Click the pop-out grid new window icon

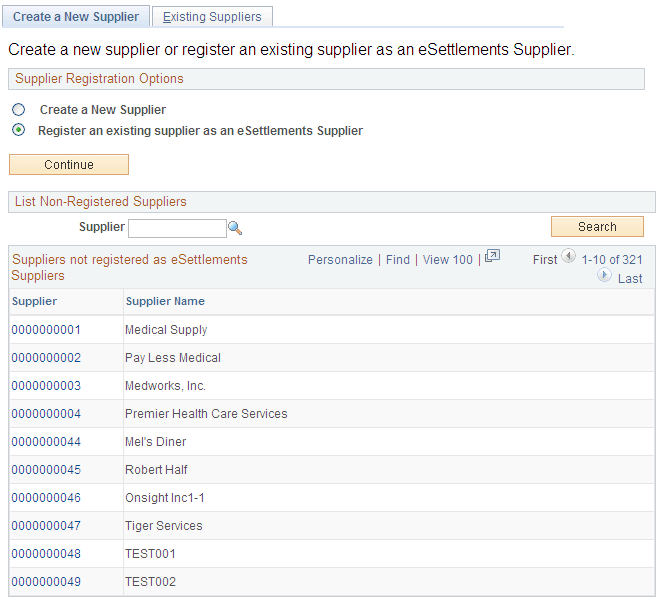click(492, 256)
